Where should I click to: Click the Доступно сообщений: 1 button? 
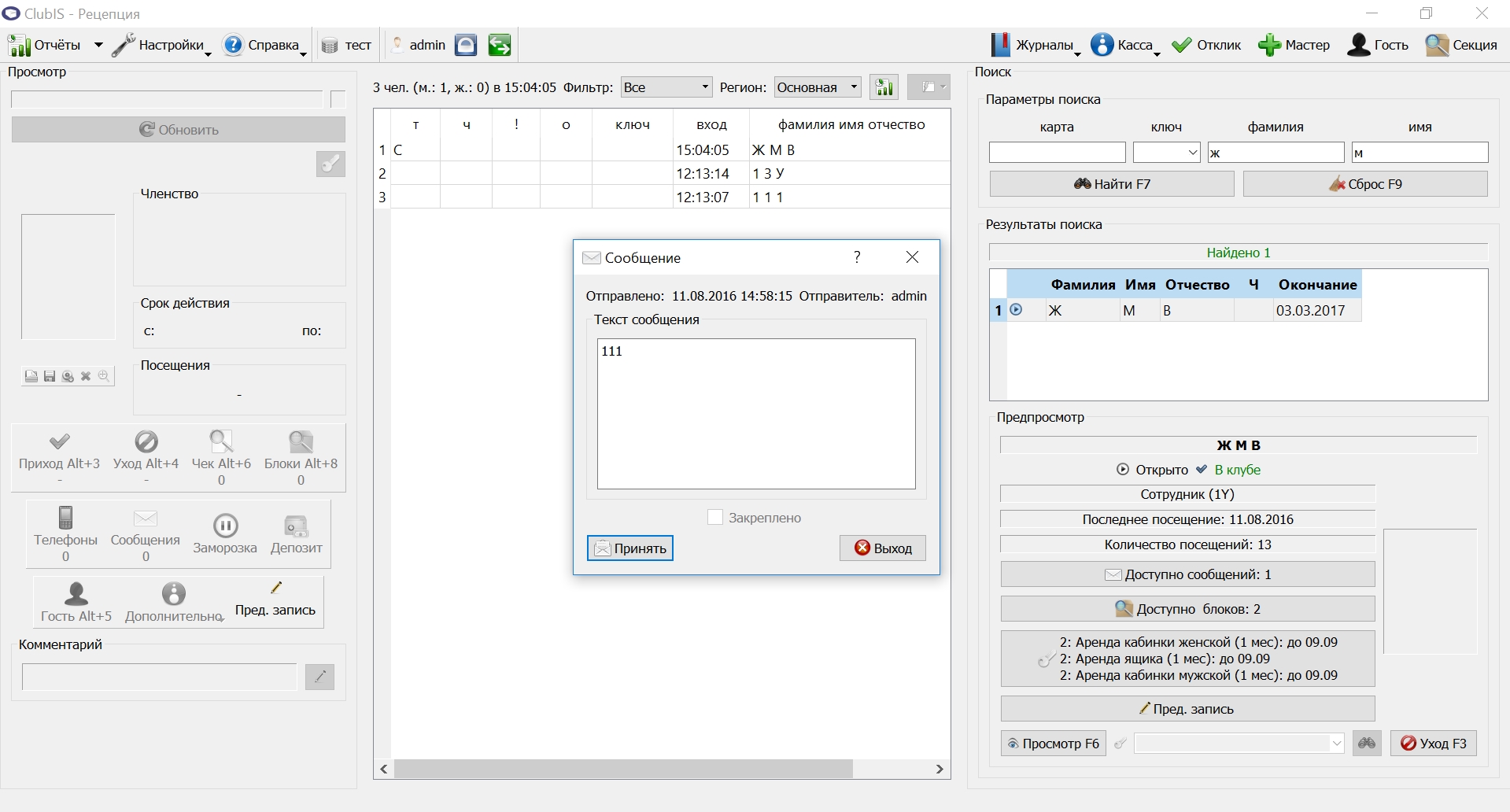pos(1188,574)
